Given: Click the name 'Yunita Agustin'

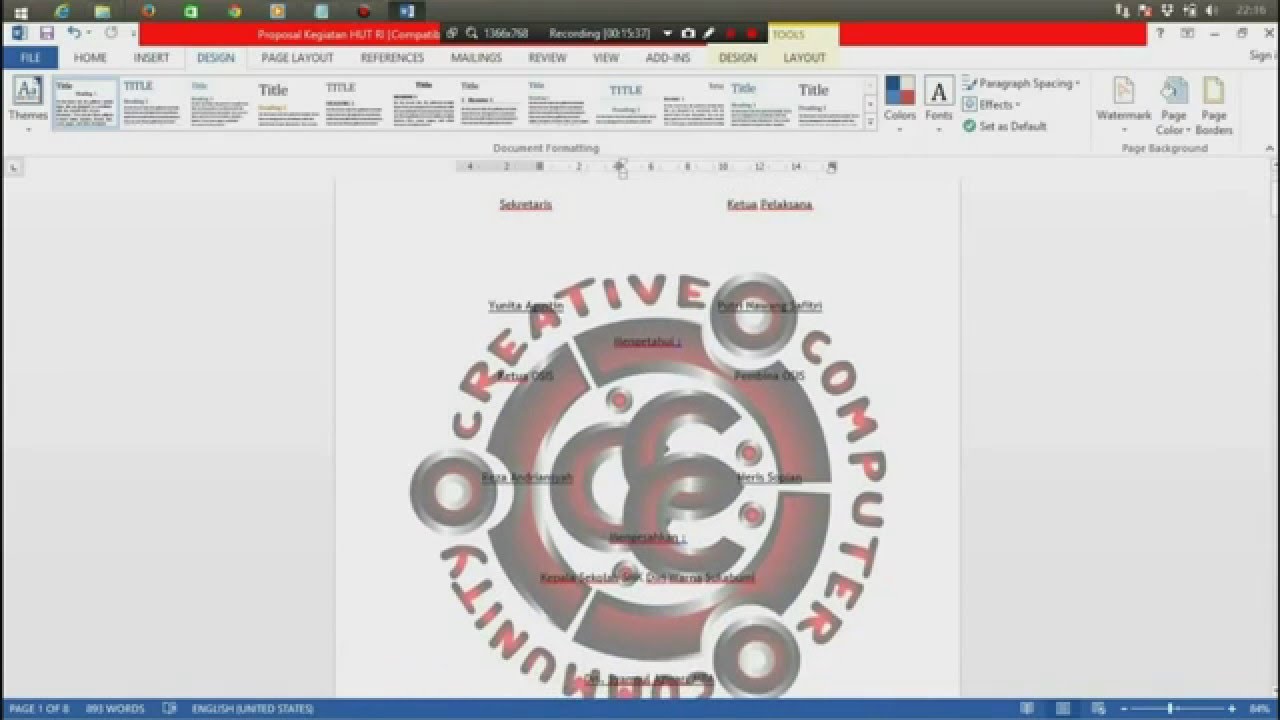Looking at the screenshot, I should (x=526, y=306).
